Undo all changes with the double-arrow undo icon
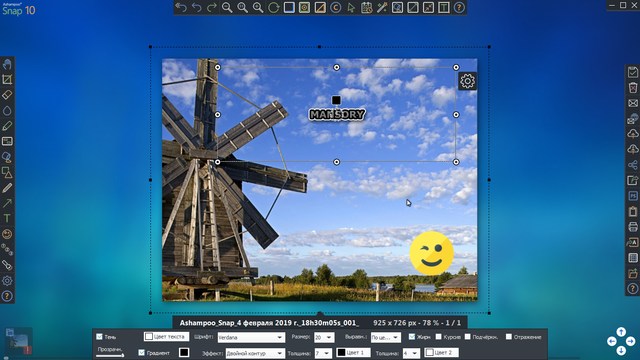Screen dimensions: 640x360 [181, 8]
